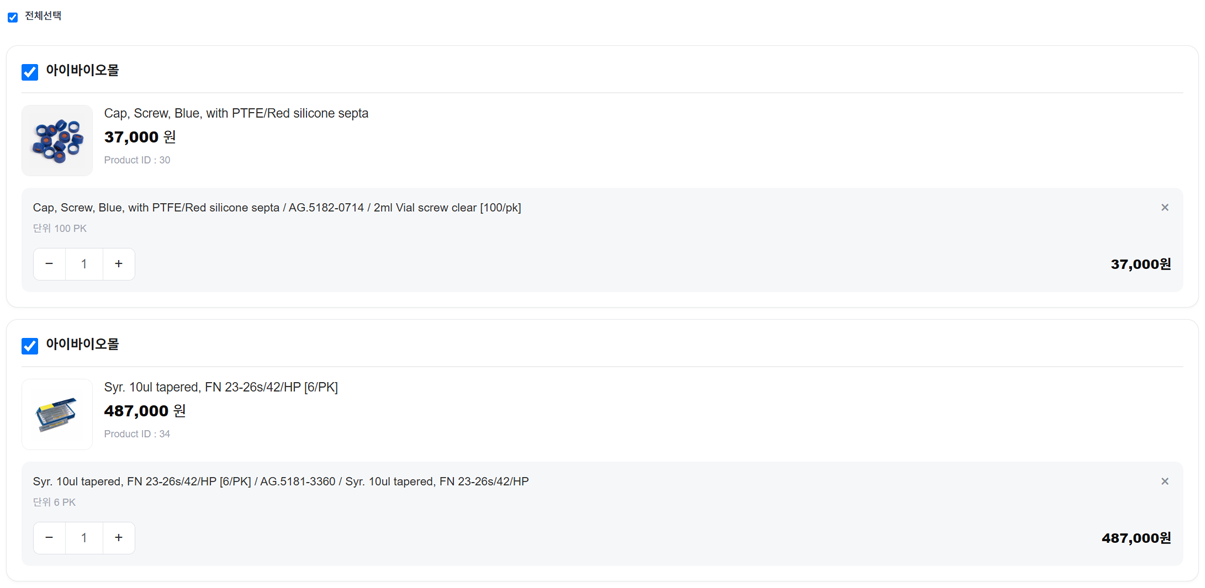The height and width of the screenshot is (588, 1205).
Task: Focus the quantity field for Cap Screw item
Action: [x=84, y=264]
